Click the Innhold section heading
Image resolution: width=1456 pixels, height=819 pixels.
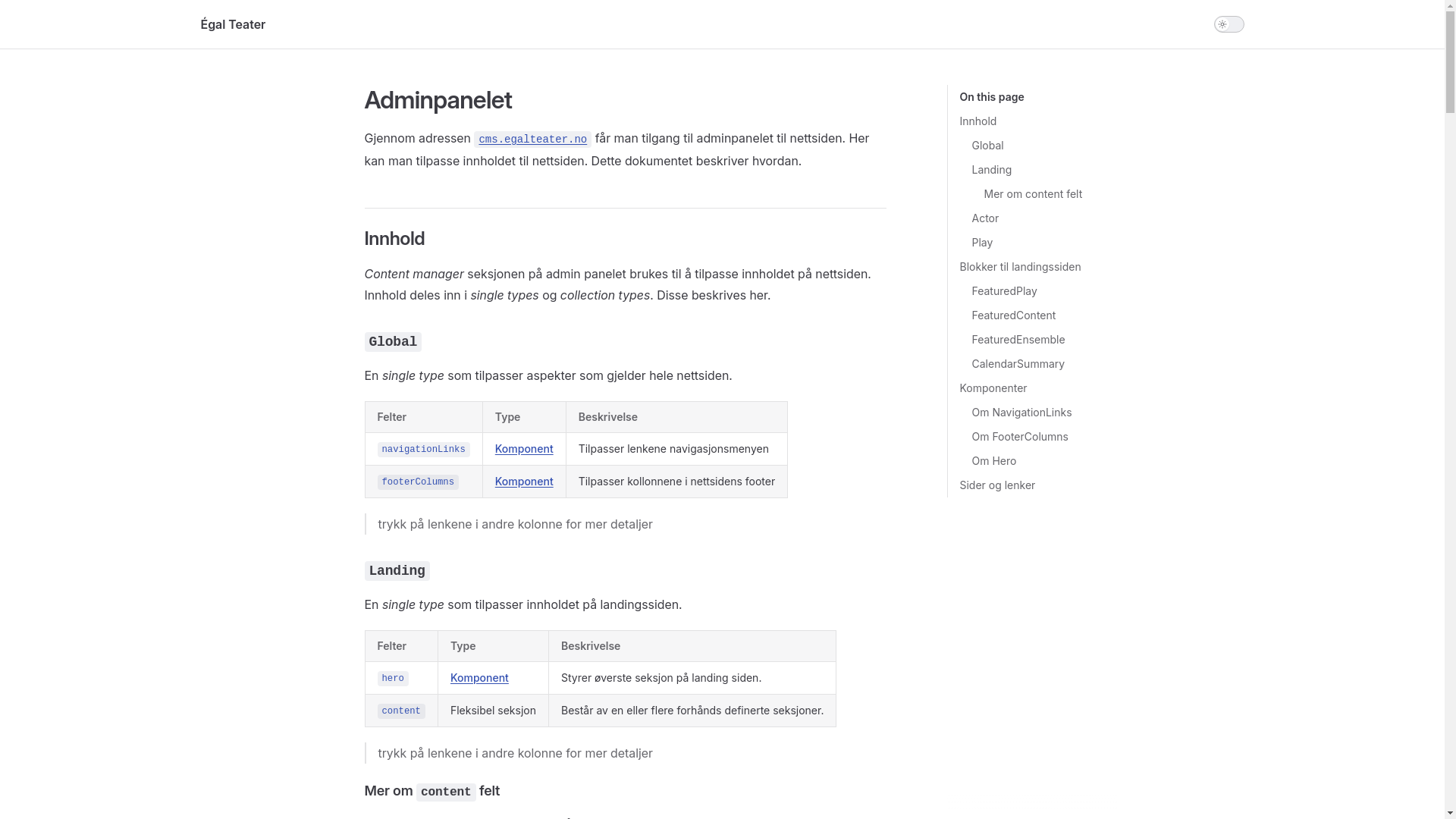coord(394,239)
